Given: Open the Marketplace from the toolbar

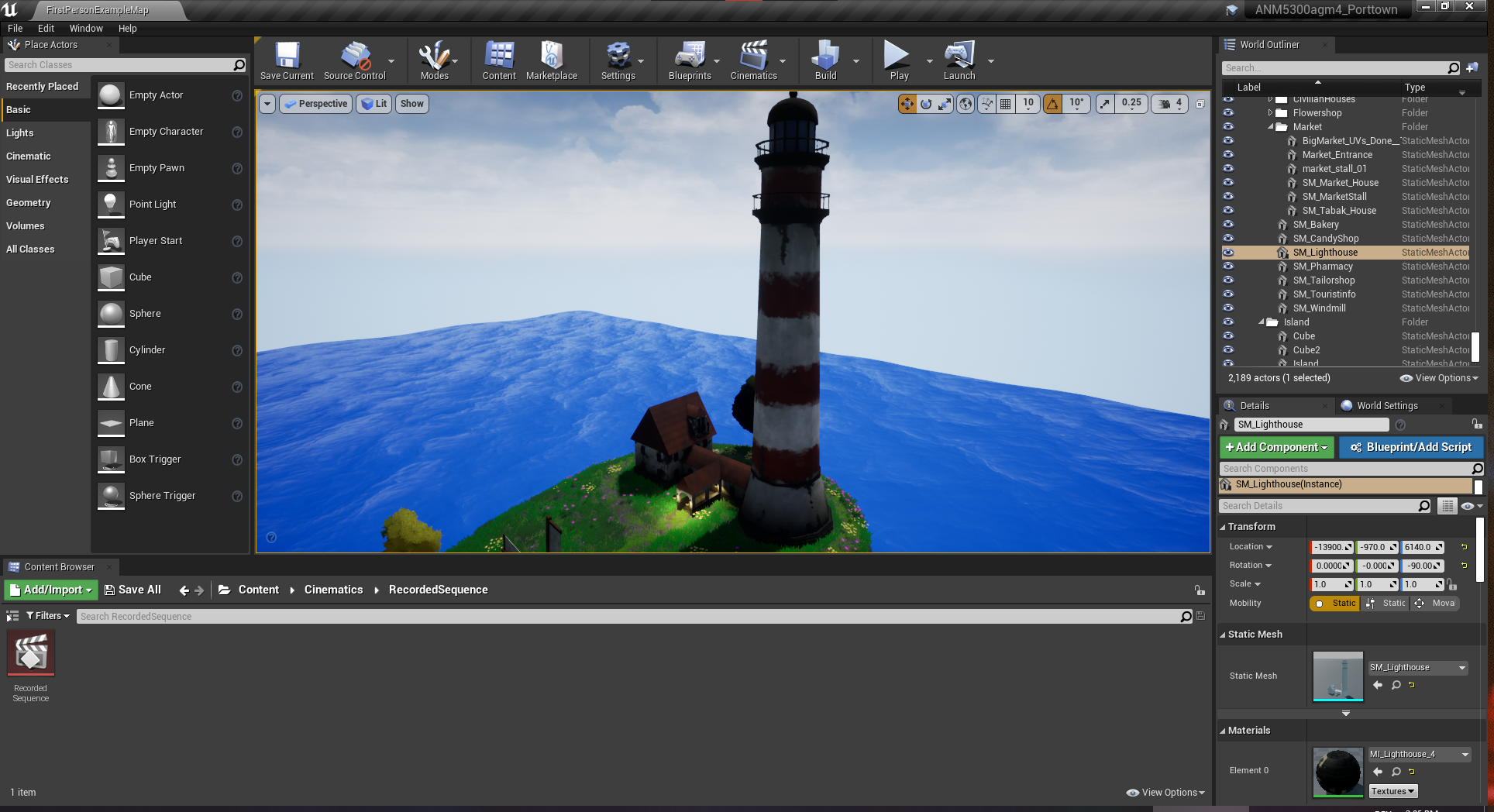Looking at the screenshot, I should point(552,60).
